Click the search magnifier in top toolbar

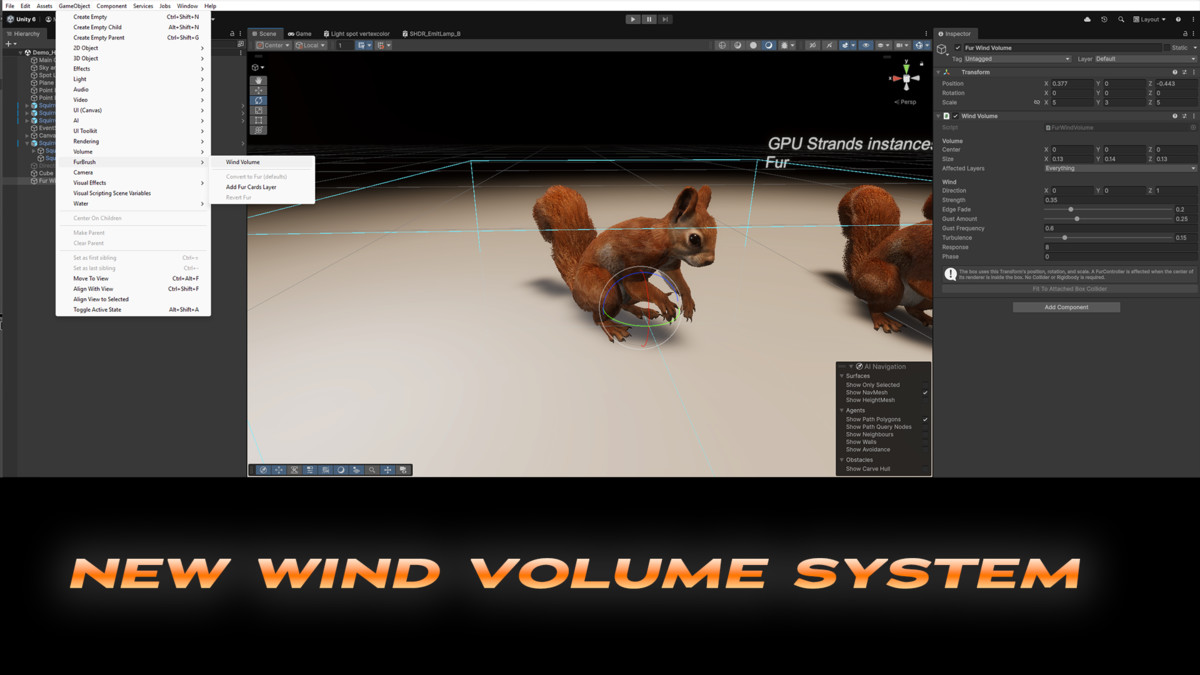pyautogui.click(x=1121, y=19)
